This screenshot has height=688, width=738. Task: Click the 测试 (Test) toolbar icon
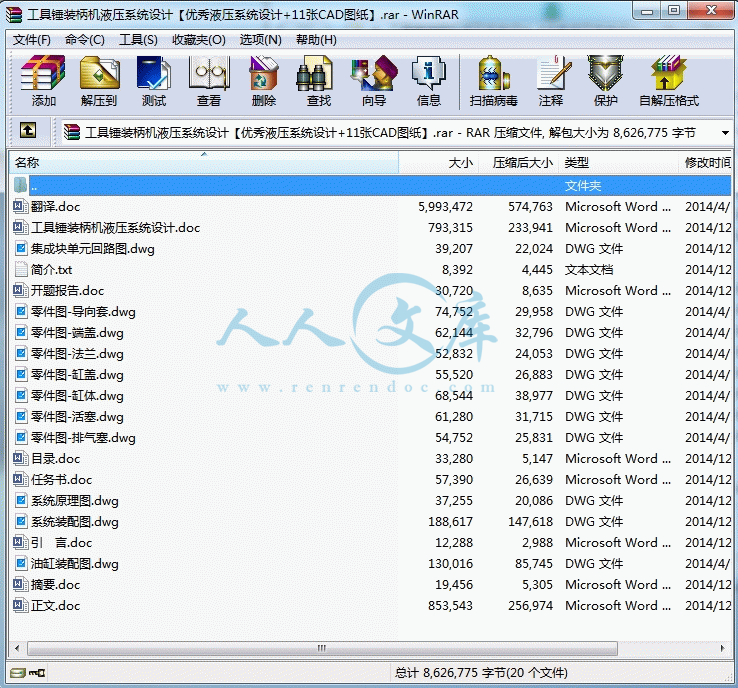[154, 73]
